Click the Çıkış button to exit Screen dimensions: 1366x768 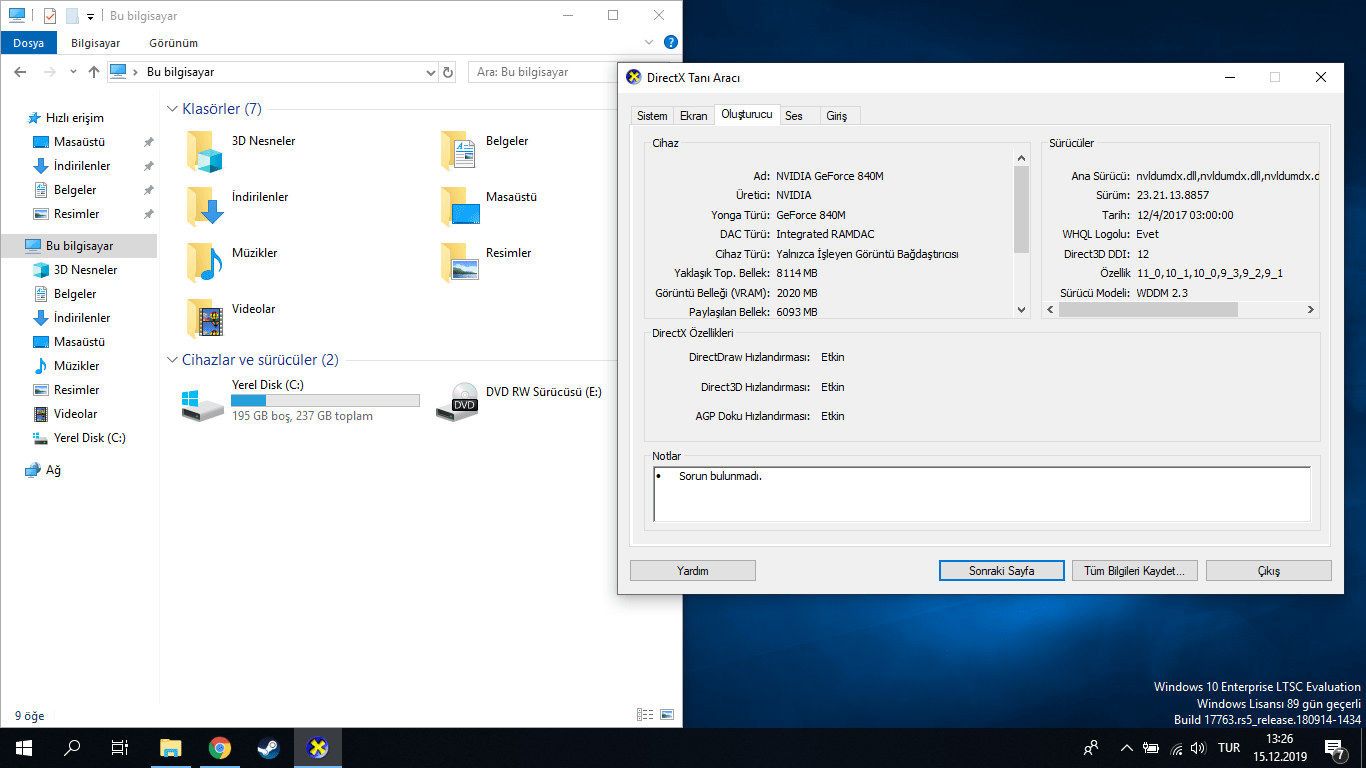(1269, 570)
